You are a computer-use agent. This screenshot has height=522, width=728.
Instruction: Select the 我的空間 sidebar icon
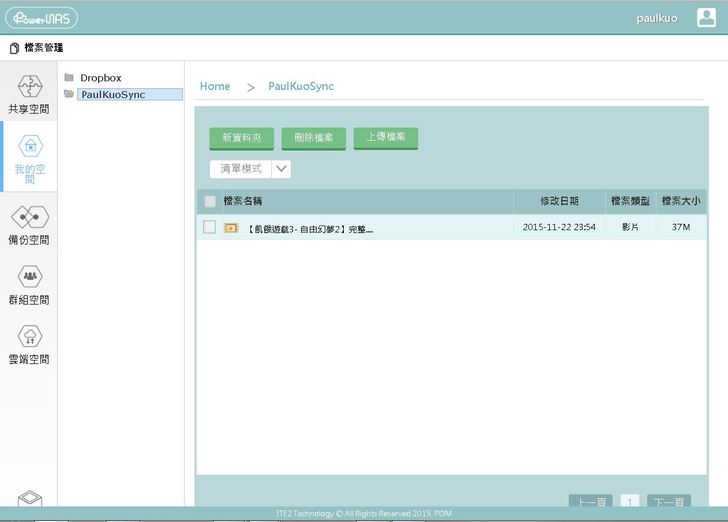[29, 146]
